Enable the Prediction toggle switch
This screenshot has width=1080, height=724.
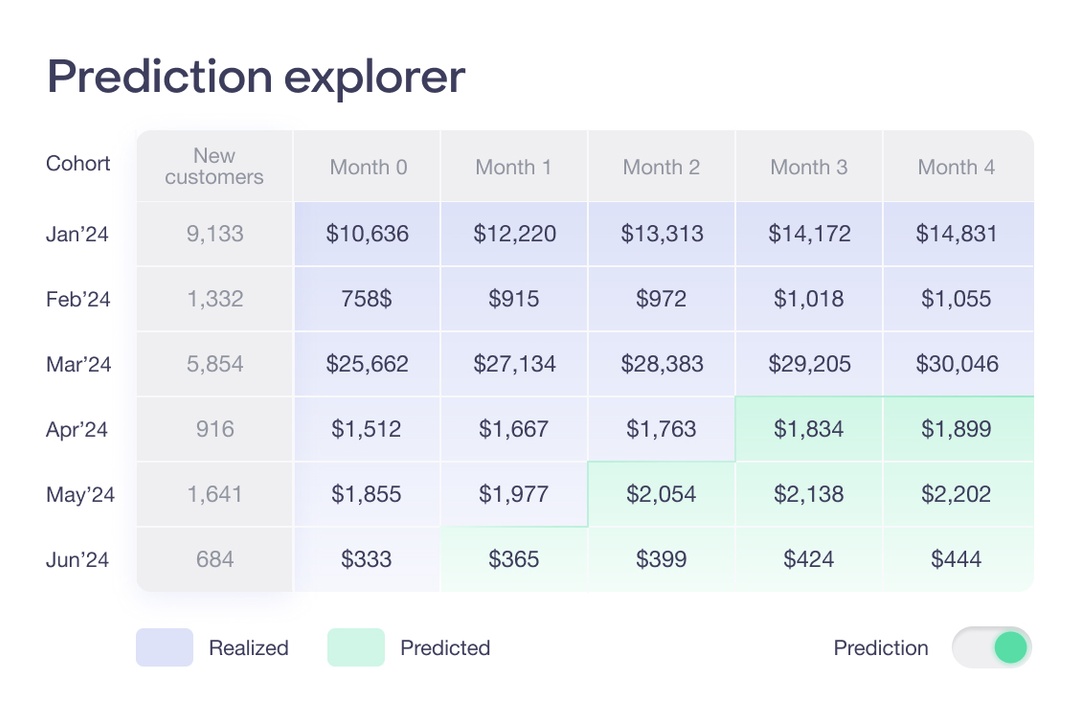point(993,648)
